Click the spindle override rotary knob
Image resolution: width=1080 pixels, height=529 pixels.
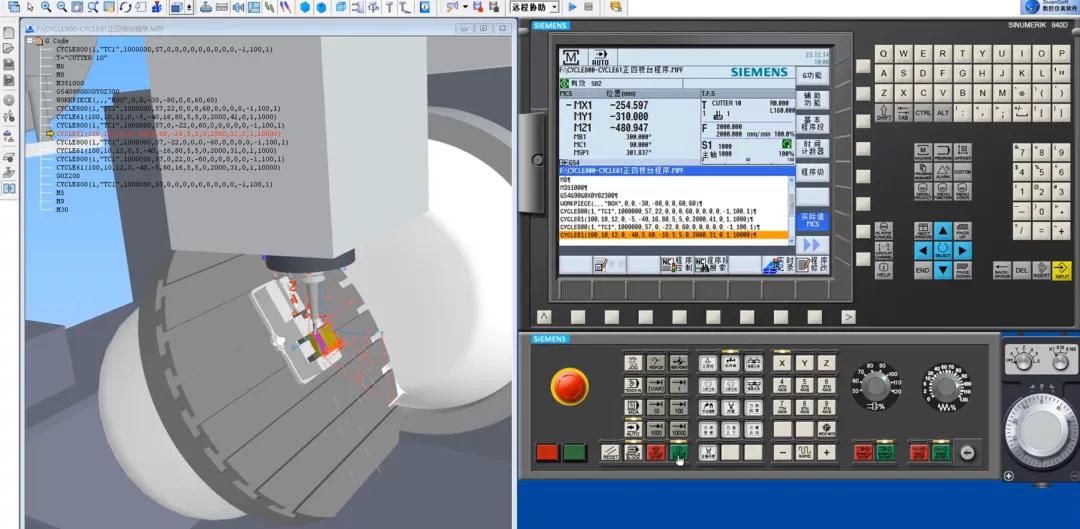[x=875, y=386]
